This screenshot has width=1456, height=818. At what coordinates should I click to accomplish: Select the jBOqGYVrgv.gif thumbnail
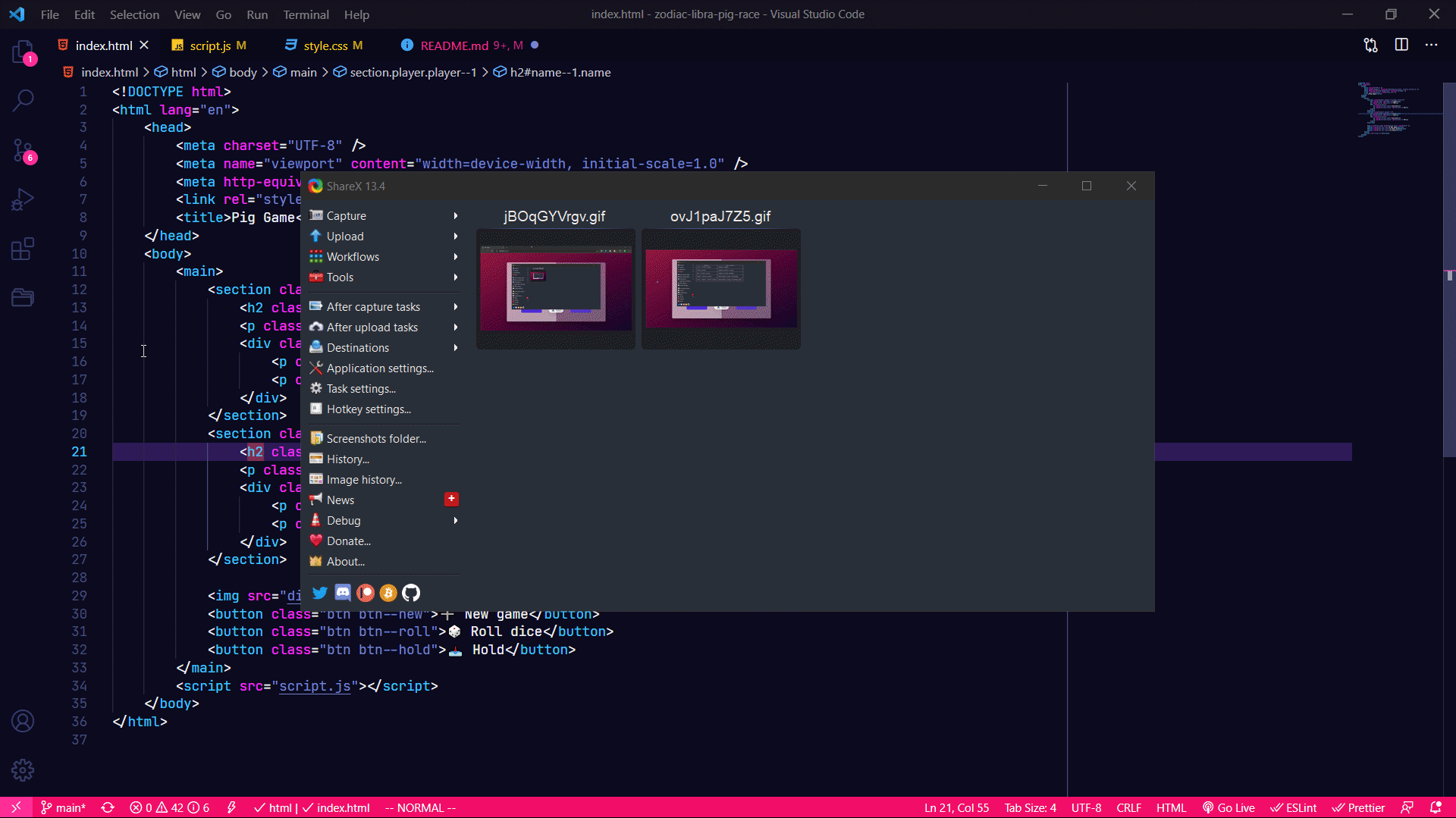556,288
